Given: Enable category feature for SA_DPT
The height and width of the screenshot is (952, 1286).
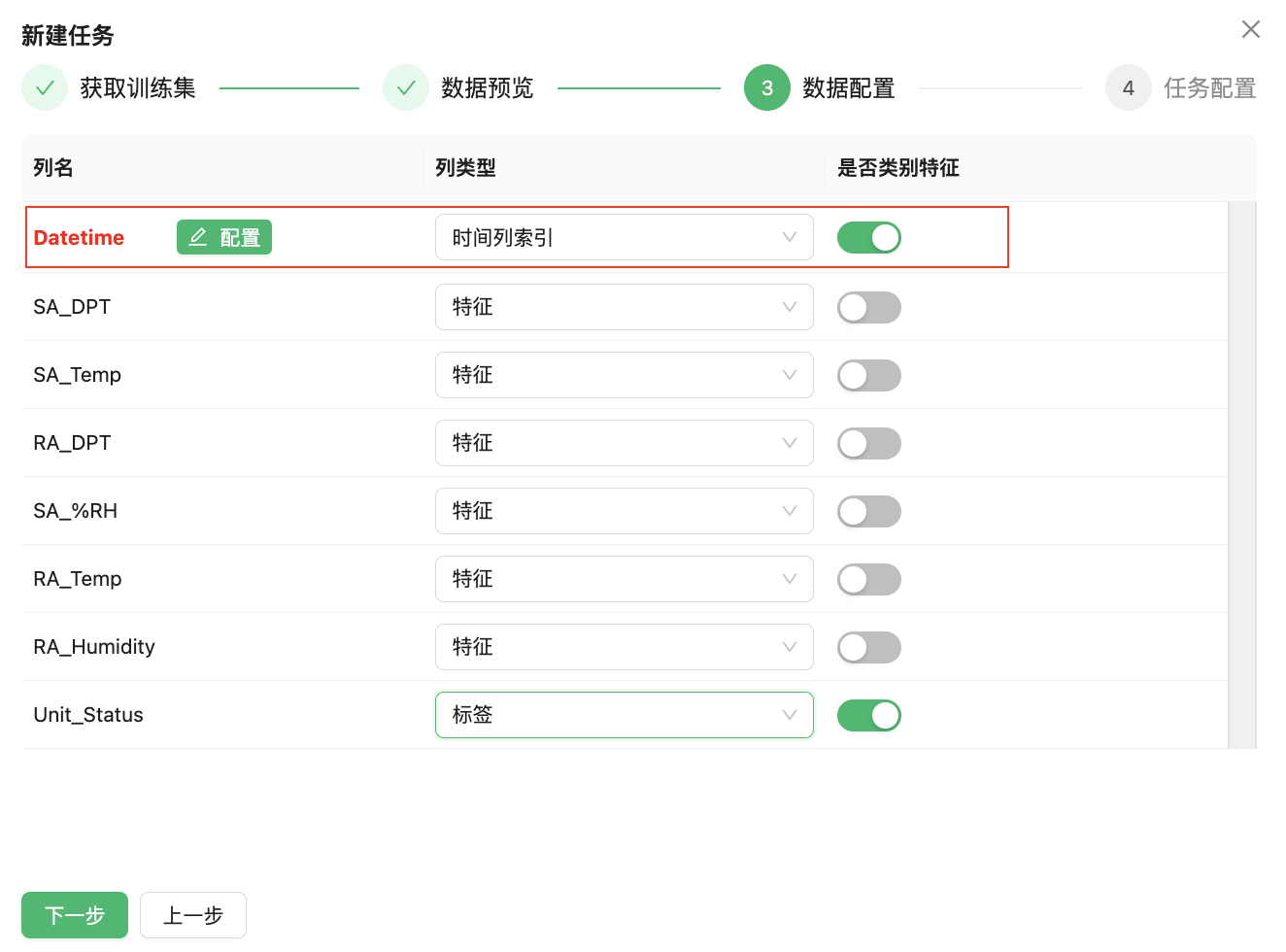Looking at the screenshot, I should (869, 307).
